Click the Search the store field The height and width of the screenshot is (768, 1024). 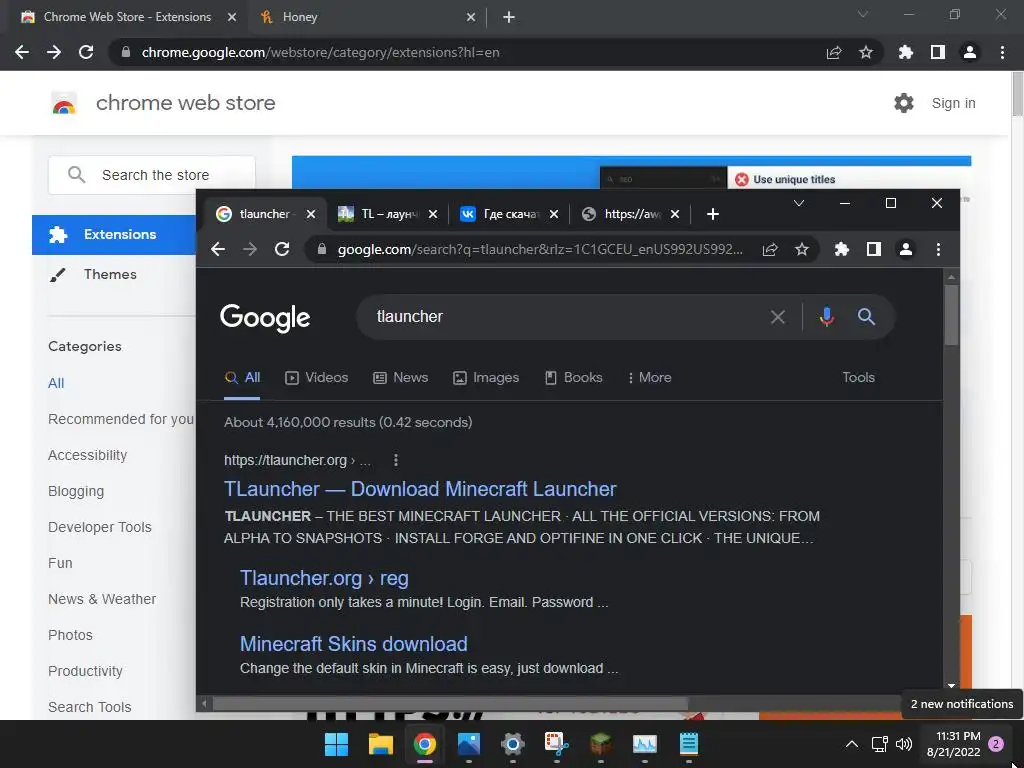tap(152, 175)
